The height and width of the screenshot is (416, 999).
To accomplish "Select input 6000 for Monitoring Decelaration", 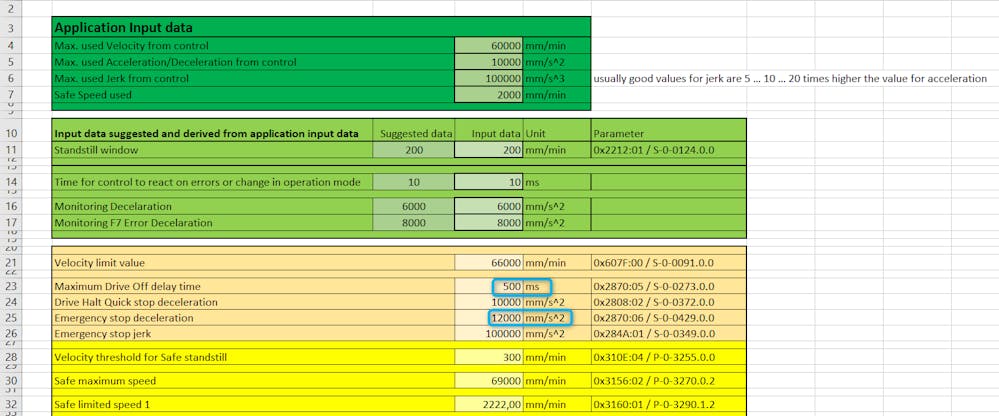I will pyautogui.click(x=489, y=207).
